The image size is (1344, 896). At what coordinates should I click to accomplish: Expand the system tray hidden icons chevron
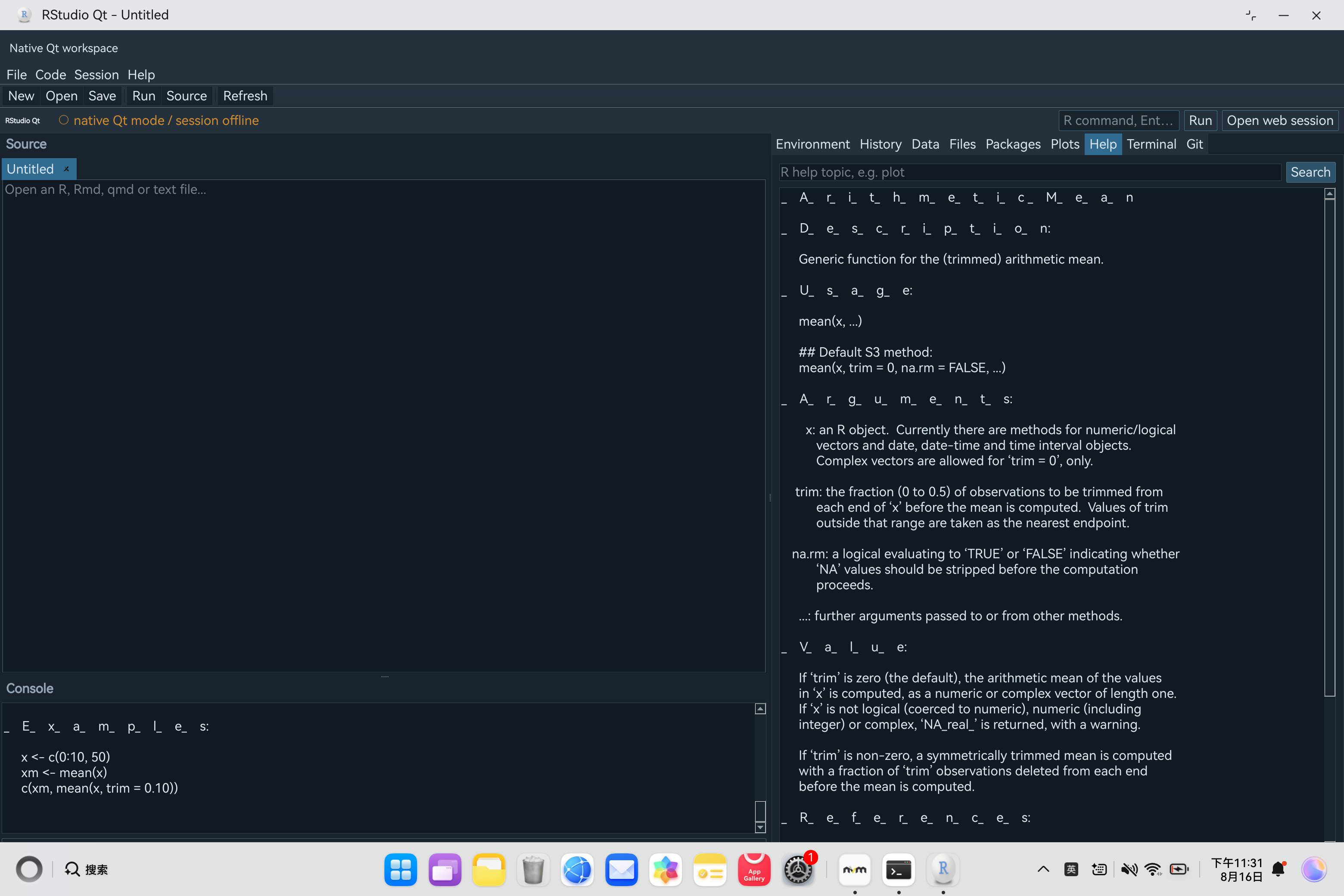pos(1043,869)
